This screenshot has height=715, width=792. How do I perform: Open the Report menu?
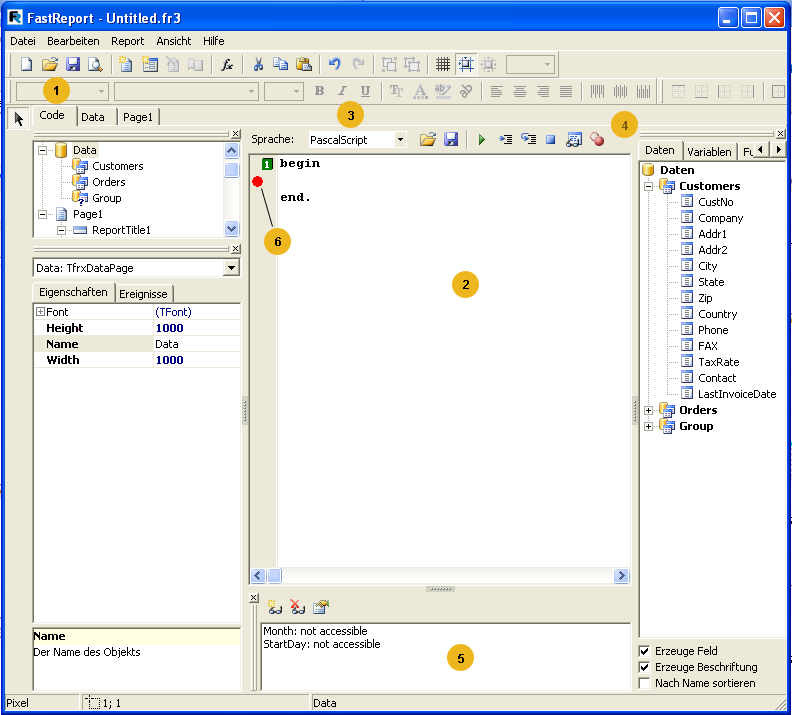(127, 41)
